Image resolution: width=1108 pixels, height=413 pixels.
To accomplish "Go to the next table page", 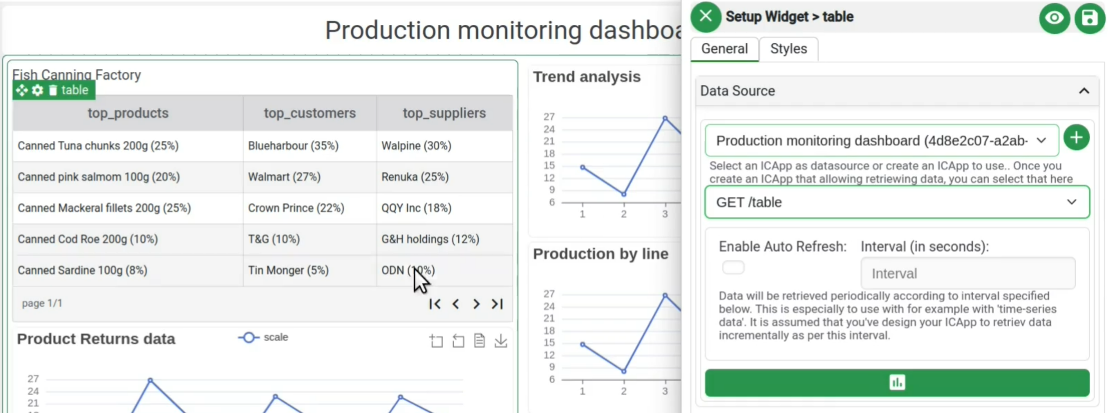I will (x=477, y=304).
